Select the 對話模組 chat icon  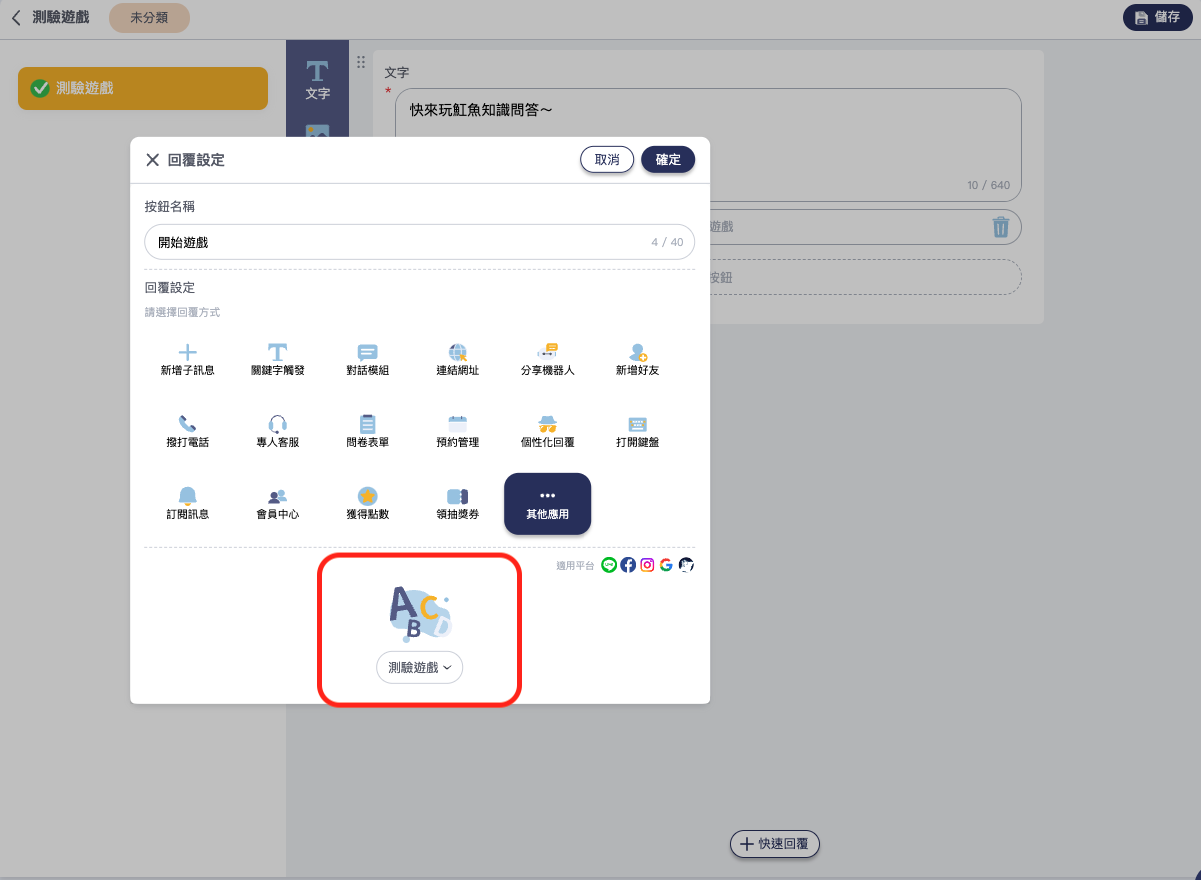(x=367, y=352)
